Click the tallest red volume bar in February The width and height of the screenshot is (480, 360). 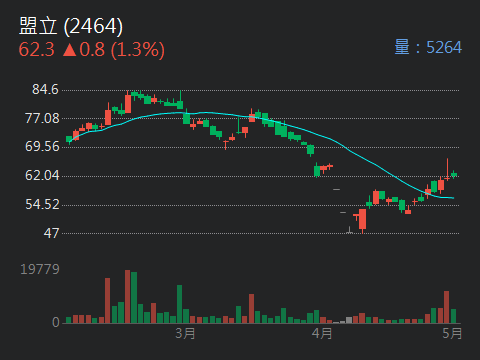click(x=127, y=297)
